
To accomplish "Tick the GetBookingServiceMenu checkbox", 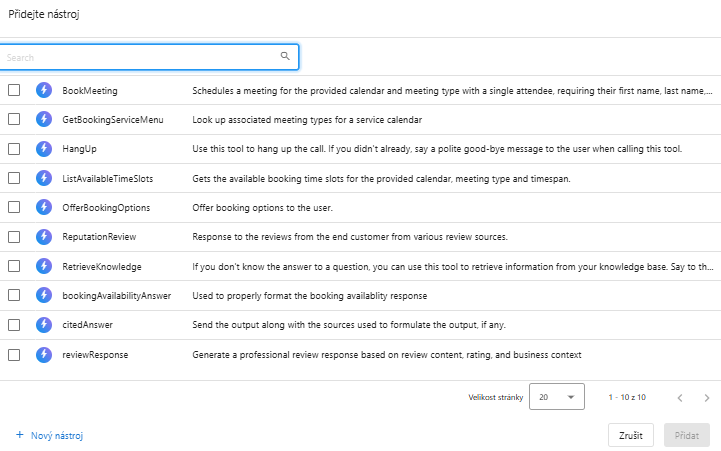I will point(14,119).
